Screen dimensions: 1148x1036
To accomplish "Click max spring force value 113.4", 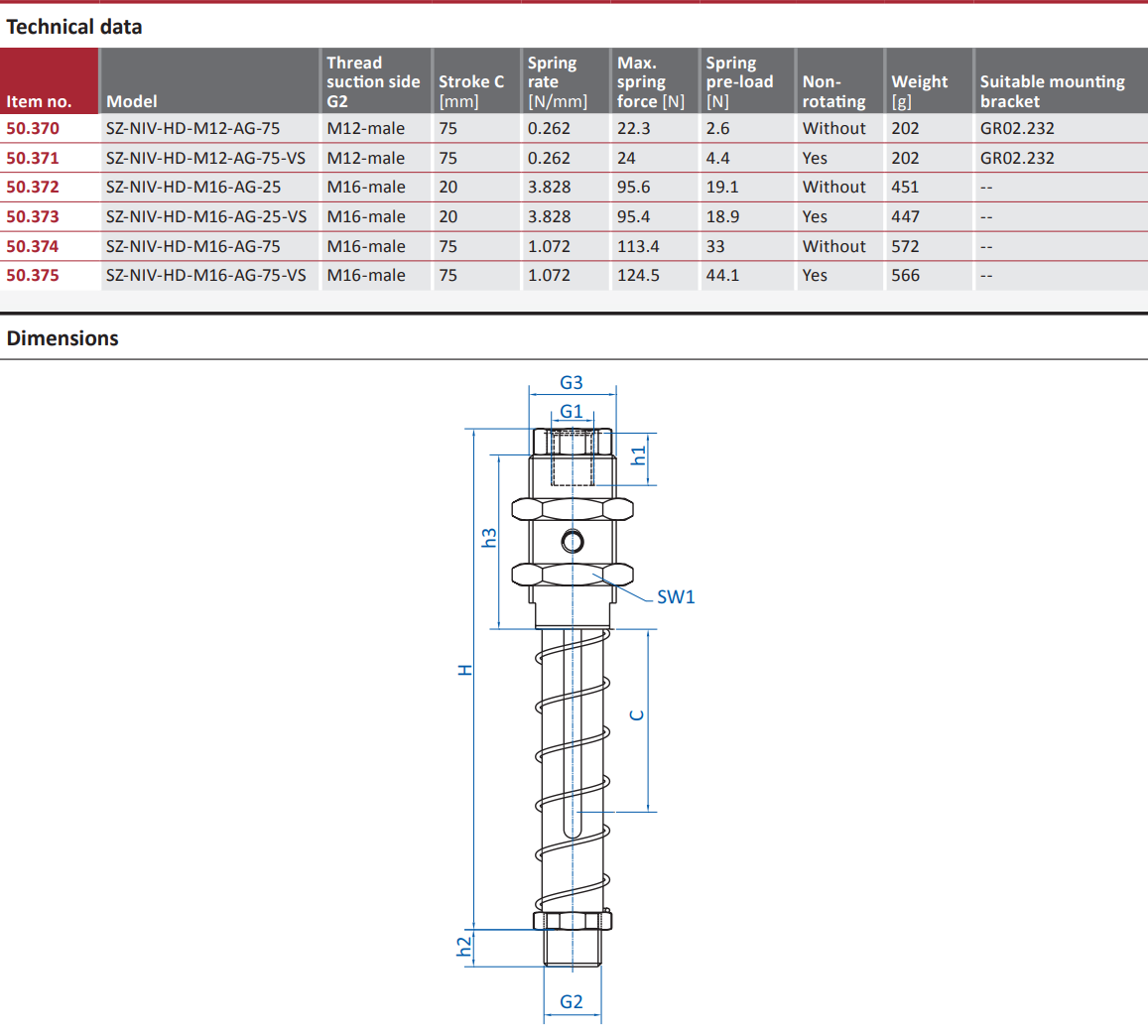I will [x=638, y=247].
